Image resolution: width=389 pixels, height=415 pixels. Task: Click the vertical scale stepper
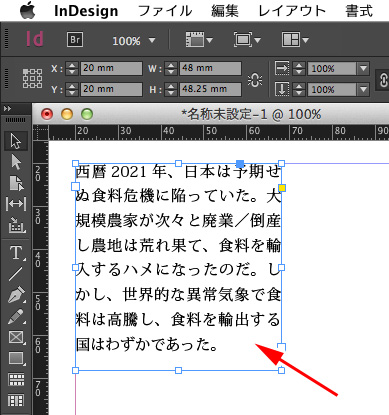pyautogui.click(x=299, y=89)
